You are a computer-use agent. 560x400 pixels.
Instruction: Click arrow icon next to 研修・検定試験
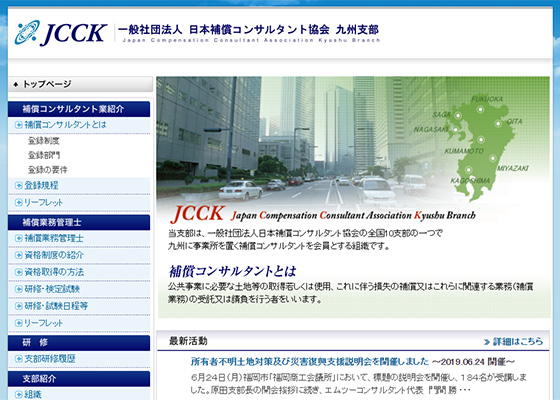19,289
